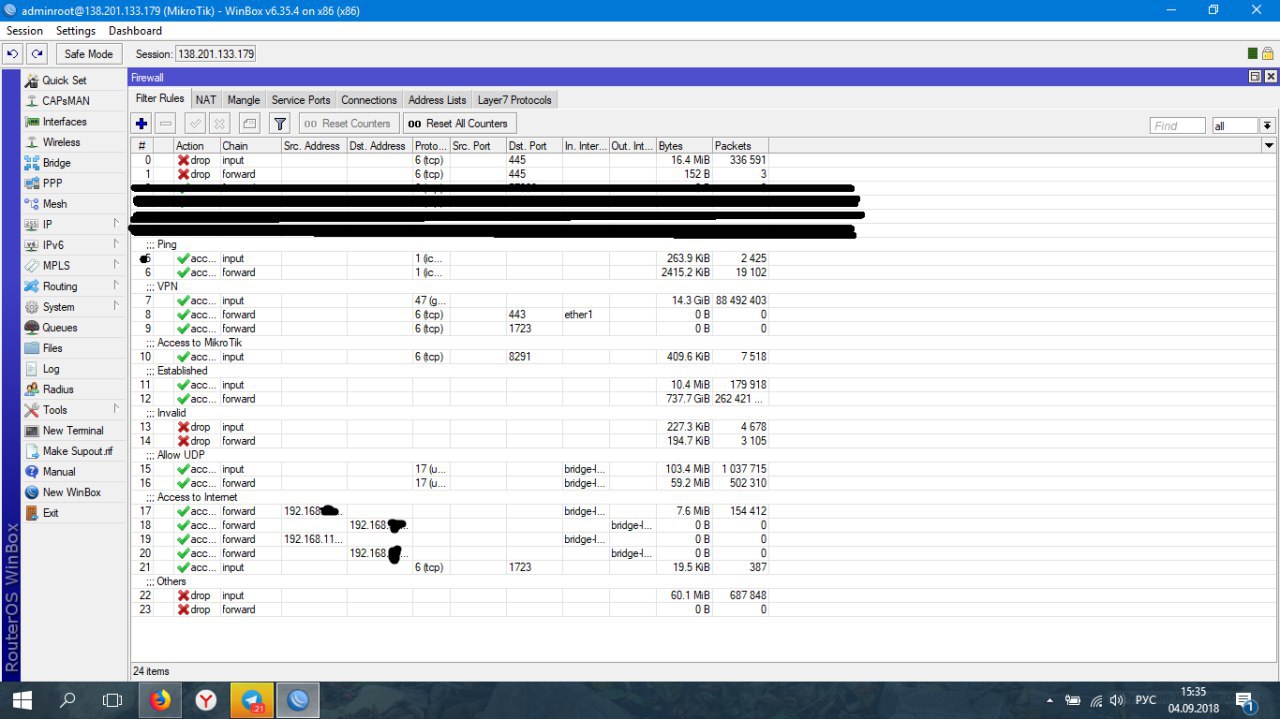Sort by the Bytes column header
Screen dimensions: 1280x719
coord(683,146)
